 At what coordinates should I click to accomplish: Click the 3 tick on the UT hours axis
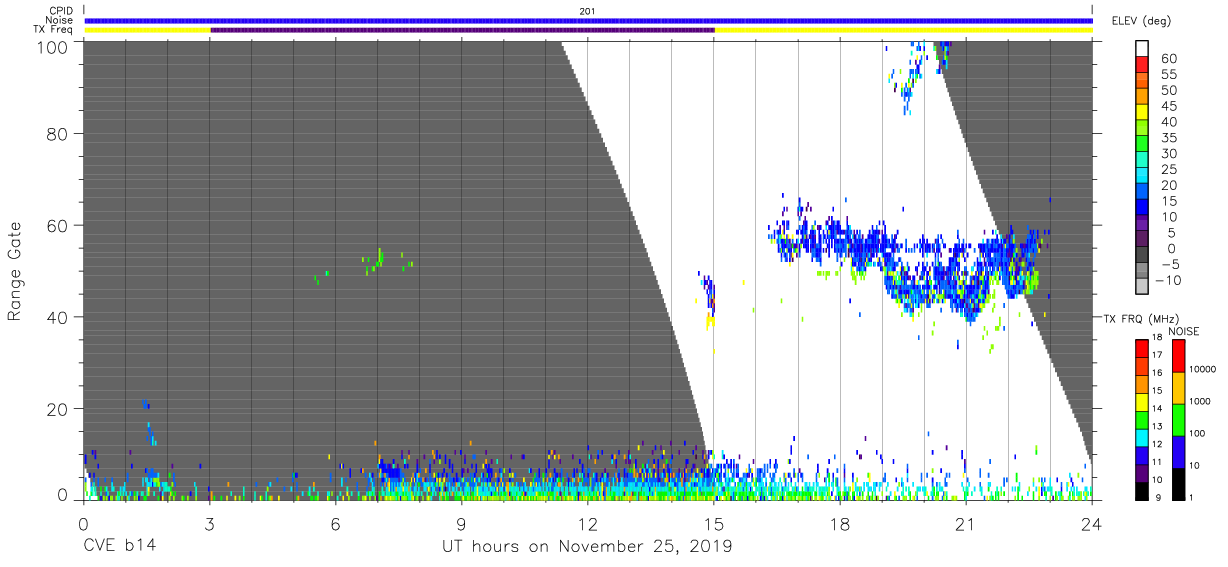pos(209,523)
